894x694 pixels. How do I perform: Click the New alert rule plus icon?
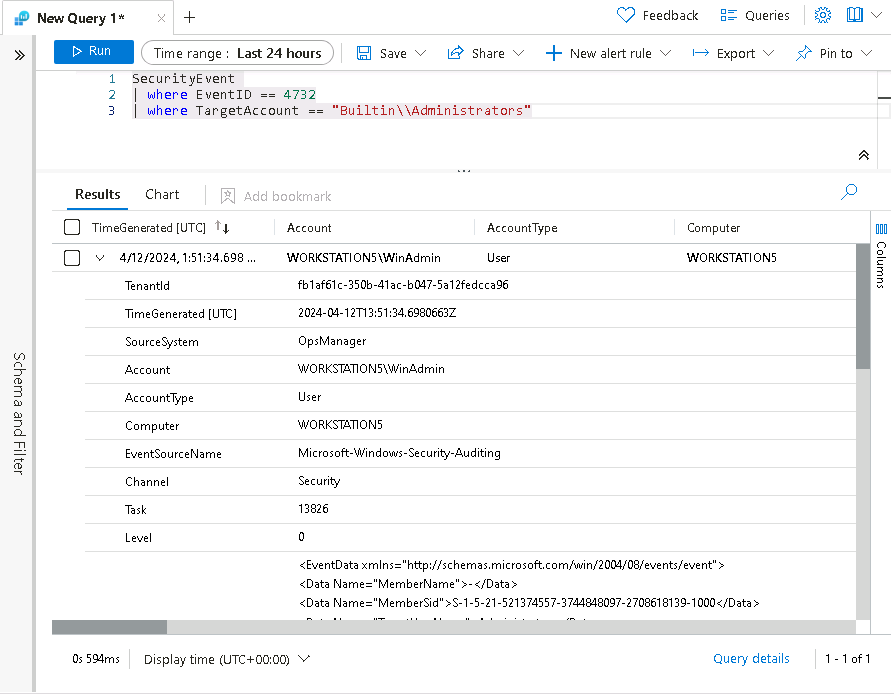[553, 53]
